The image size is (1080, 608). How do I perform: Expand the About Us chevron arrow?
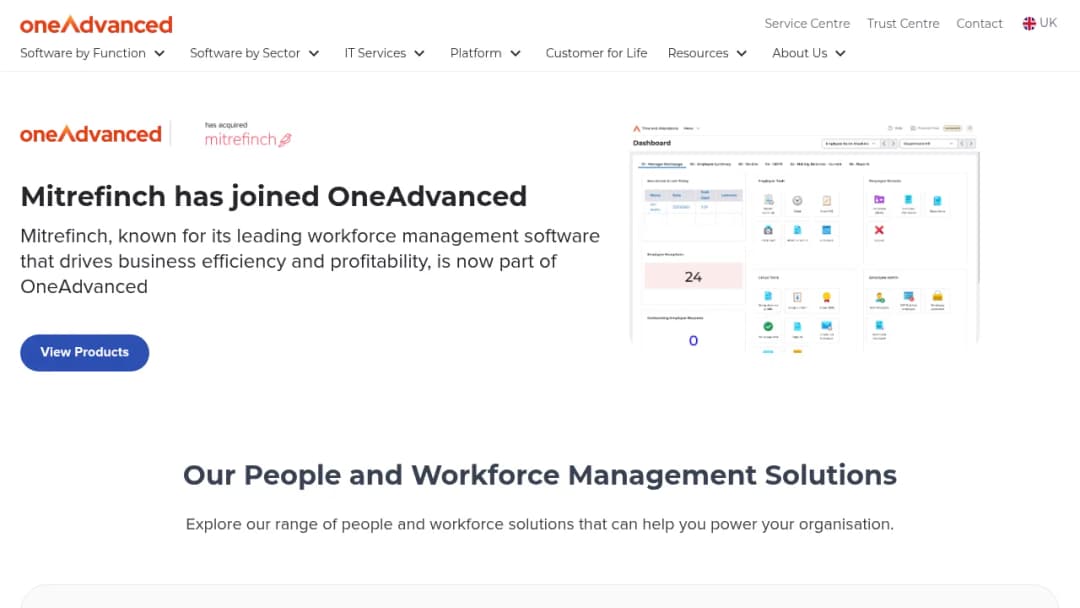[x=840, y=54]
